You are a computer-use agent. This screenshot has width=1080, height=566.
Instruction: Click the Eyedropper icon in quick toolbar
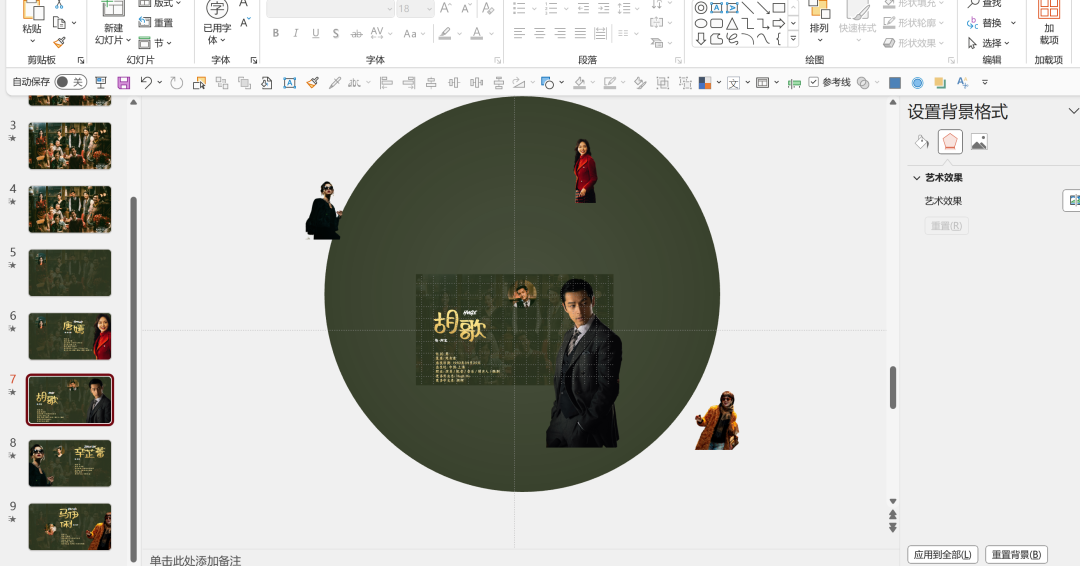(x=335, y=83)
